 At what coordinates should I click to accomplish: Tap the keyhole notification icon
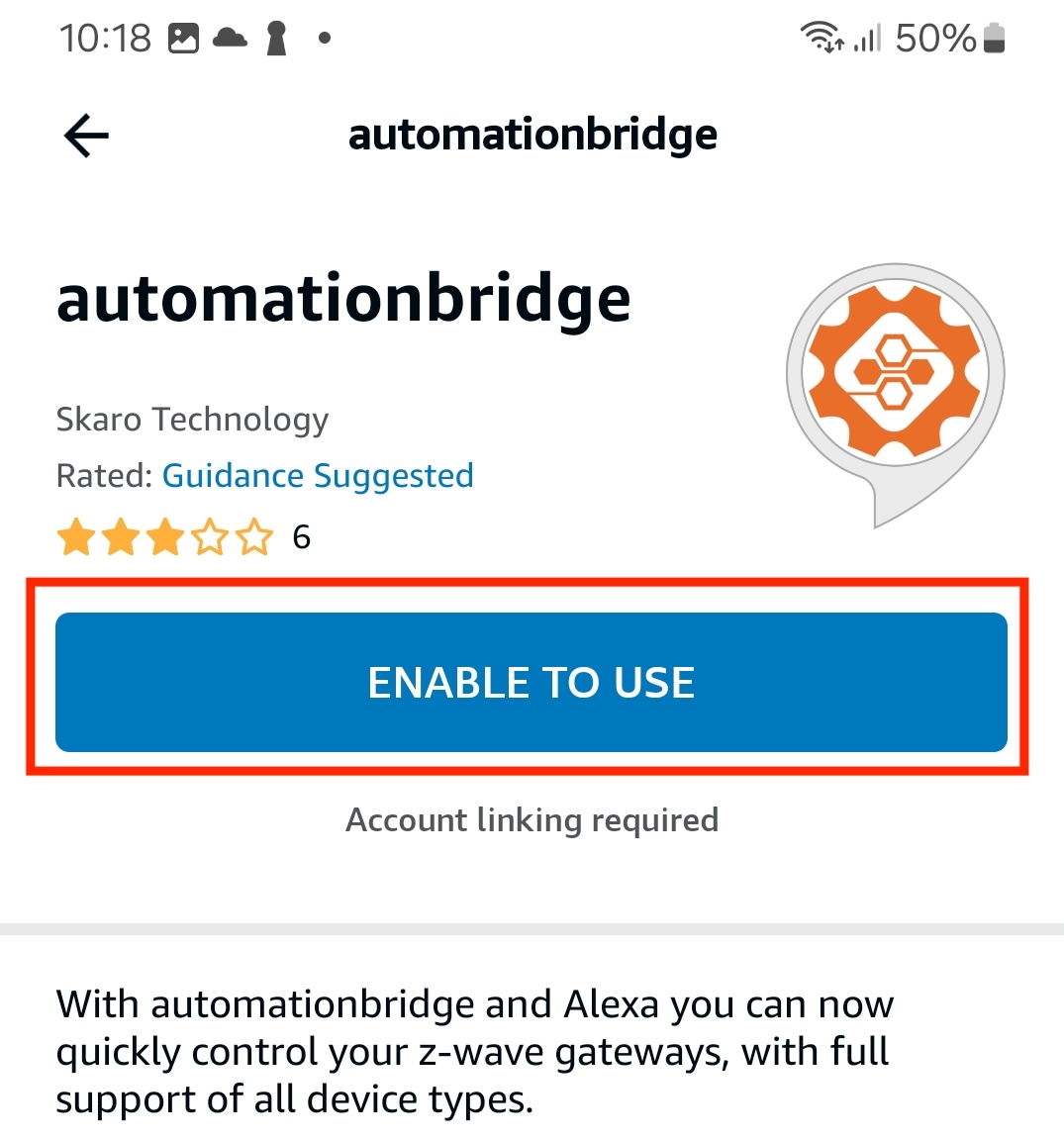pyautogui.click(x=276, y=39)
